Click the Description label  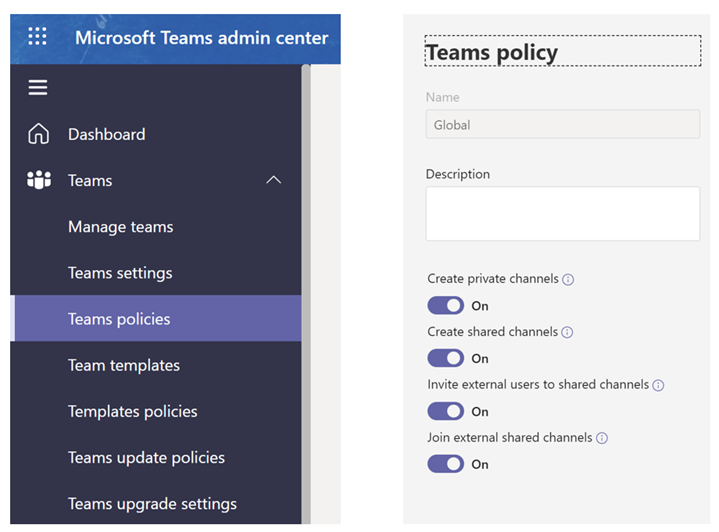(x=458, y=174)
